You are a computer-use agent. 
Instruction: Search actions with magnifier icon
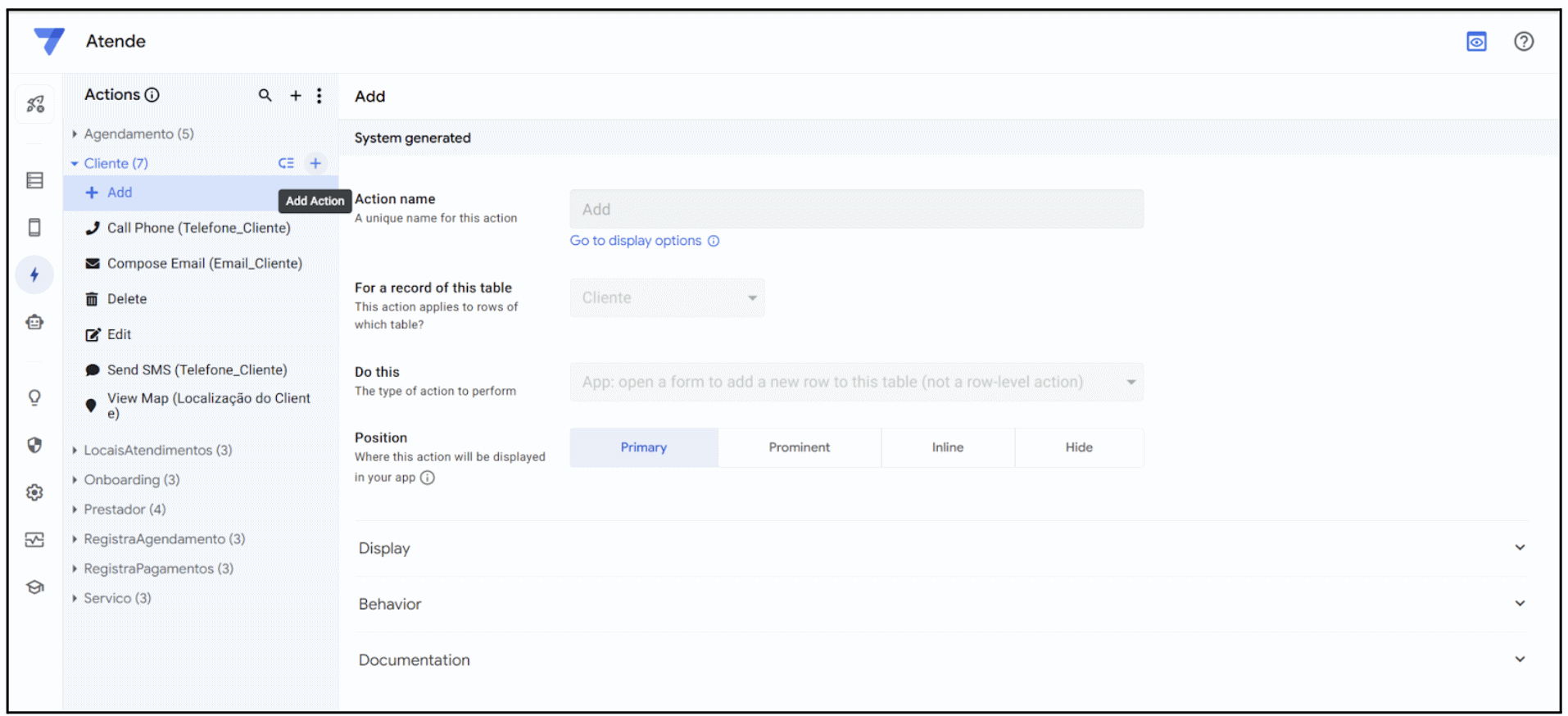click(x=265, y=96)
